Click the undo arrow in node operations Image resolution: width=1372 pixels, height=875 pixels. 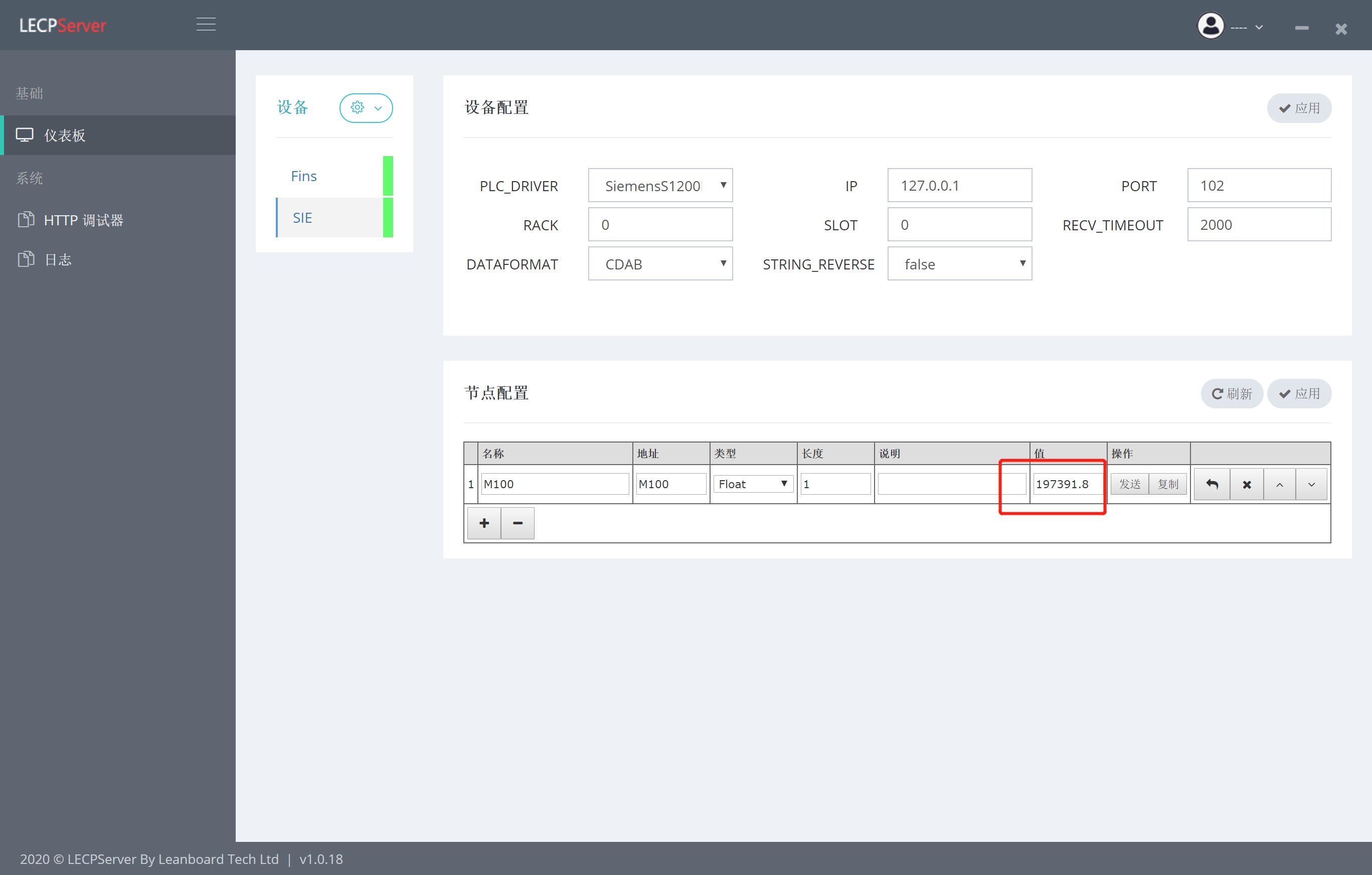tap(1212, 484)
